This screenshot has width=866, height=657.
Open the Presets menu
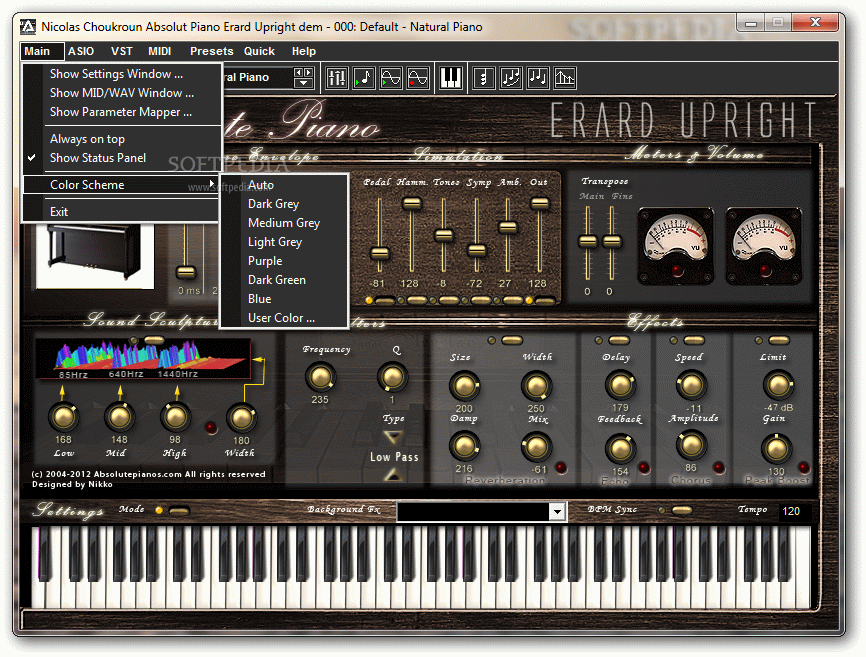[x=212, y=51]
